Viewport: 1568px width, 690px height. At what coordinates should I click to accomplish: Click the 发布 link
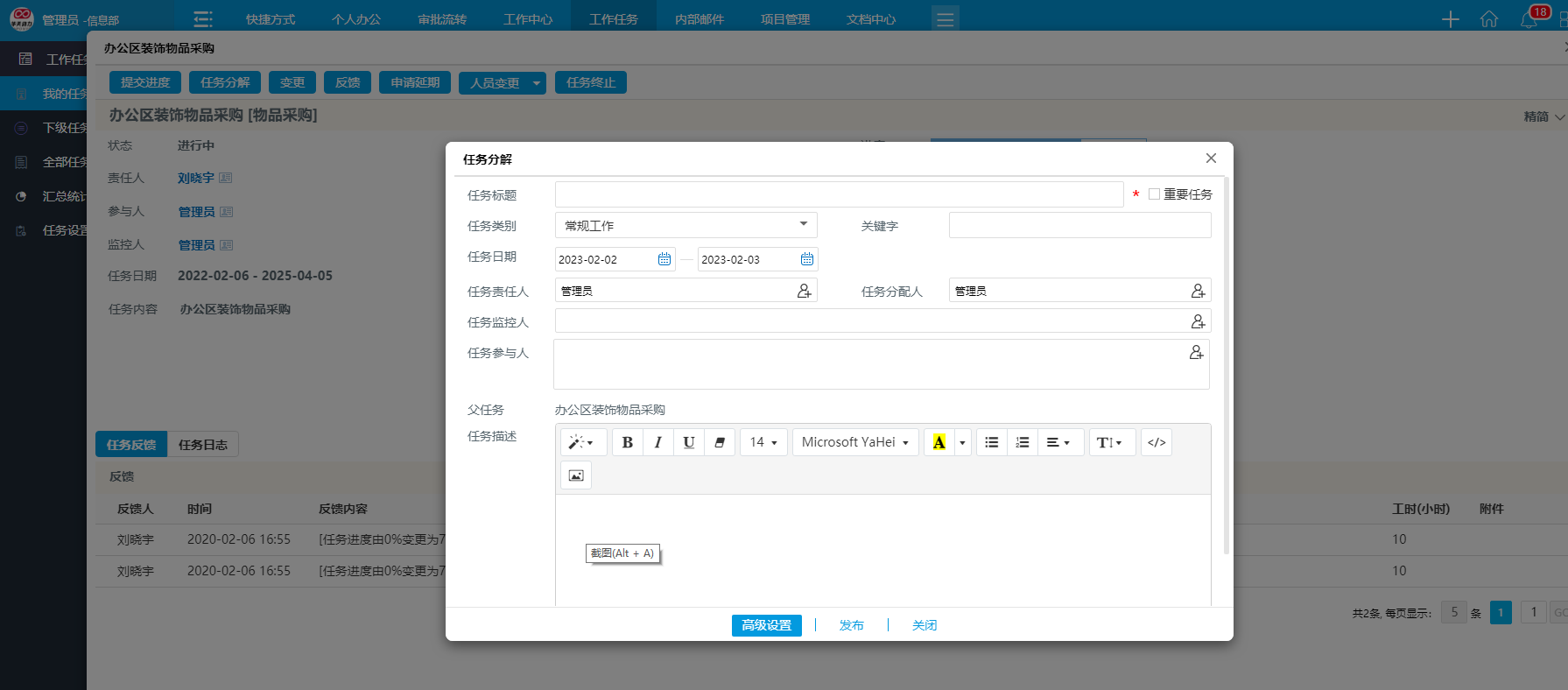[851, 625]
